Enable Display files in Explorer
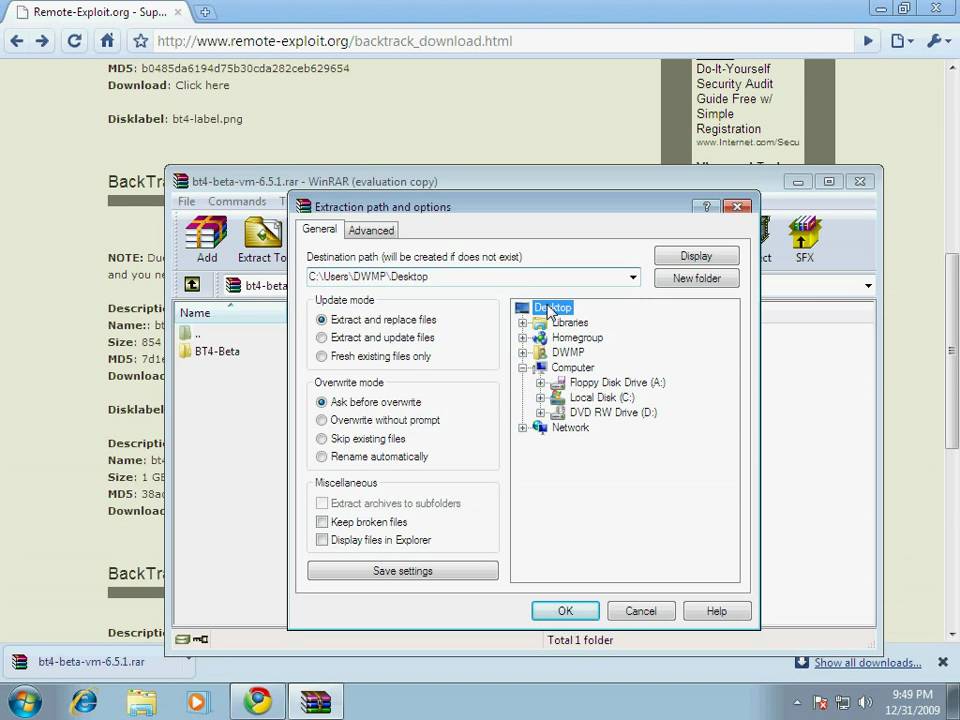 click(x=321, y=540)
